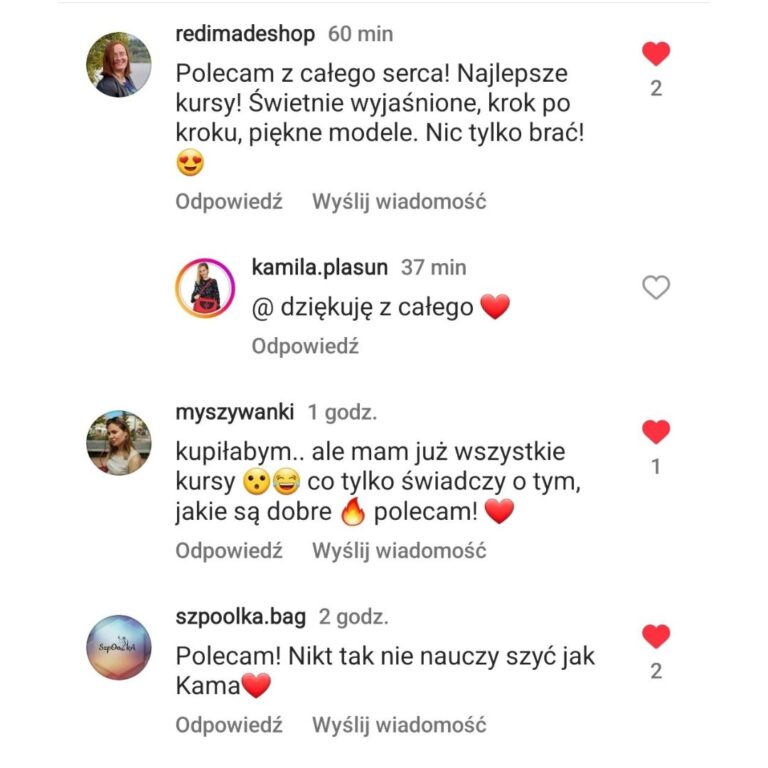View like count 2 on redimadeshop comment
The image size is (768, 768).
click(x=656, y=89)
